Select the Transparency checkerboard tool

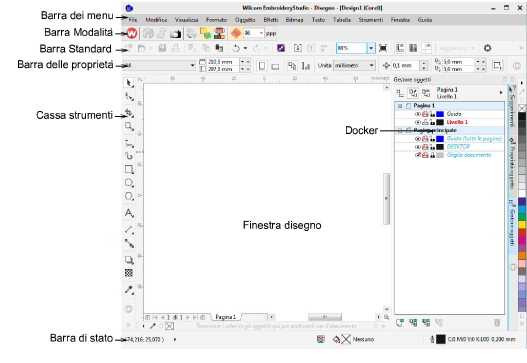129,273
